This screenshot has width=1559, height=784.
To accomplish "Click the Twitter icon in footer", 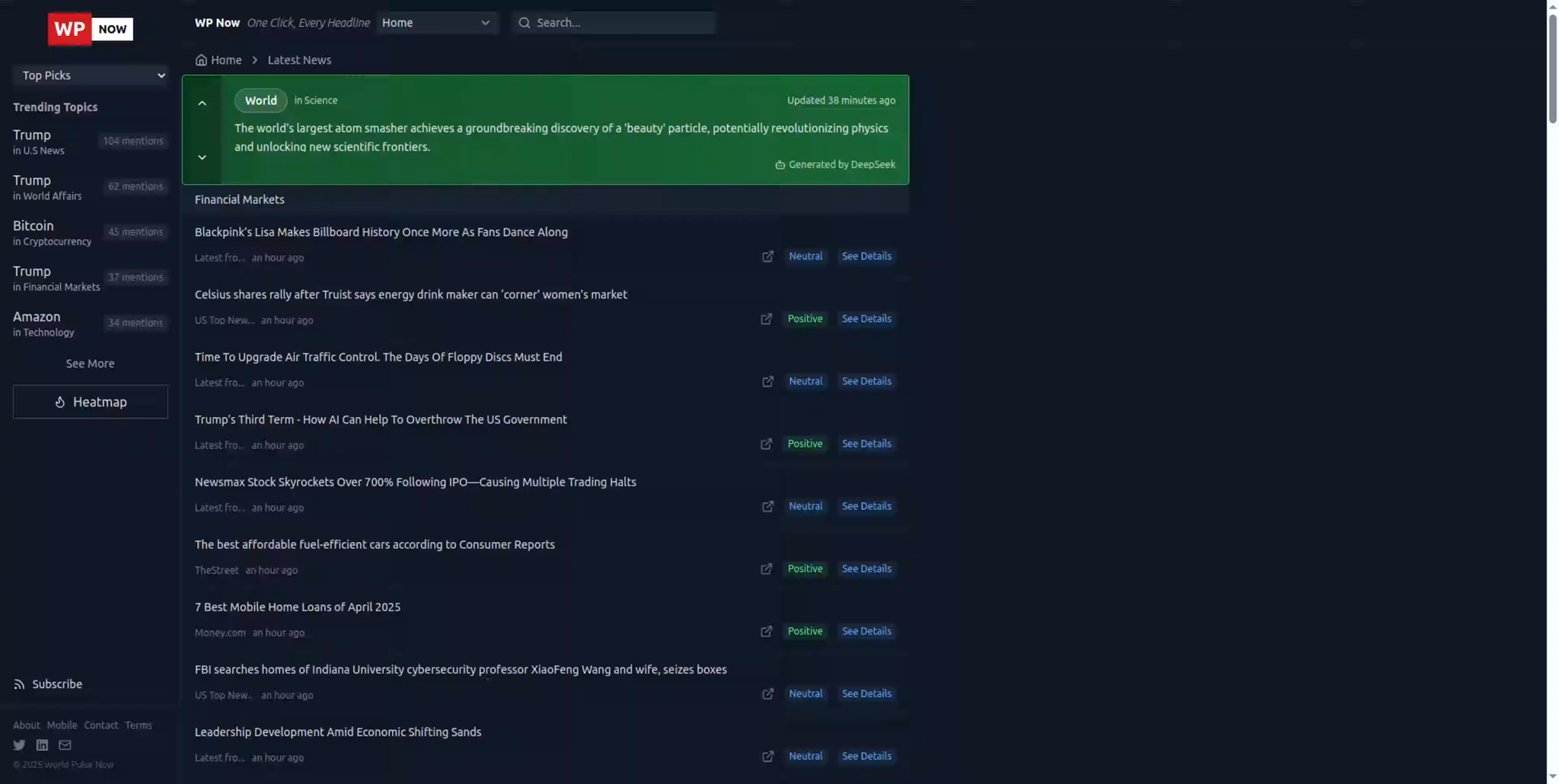I will [x=19, y=745].
